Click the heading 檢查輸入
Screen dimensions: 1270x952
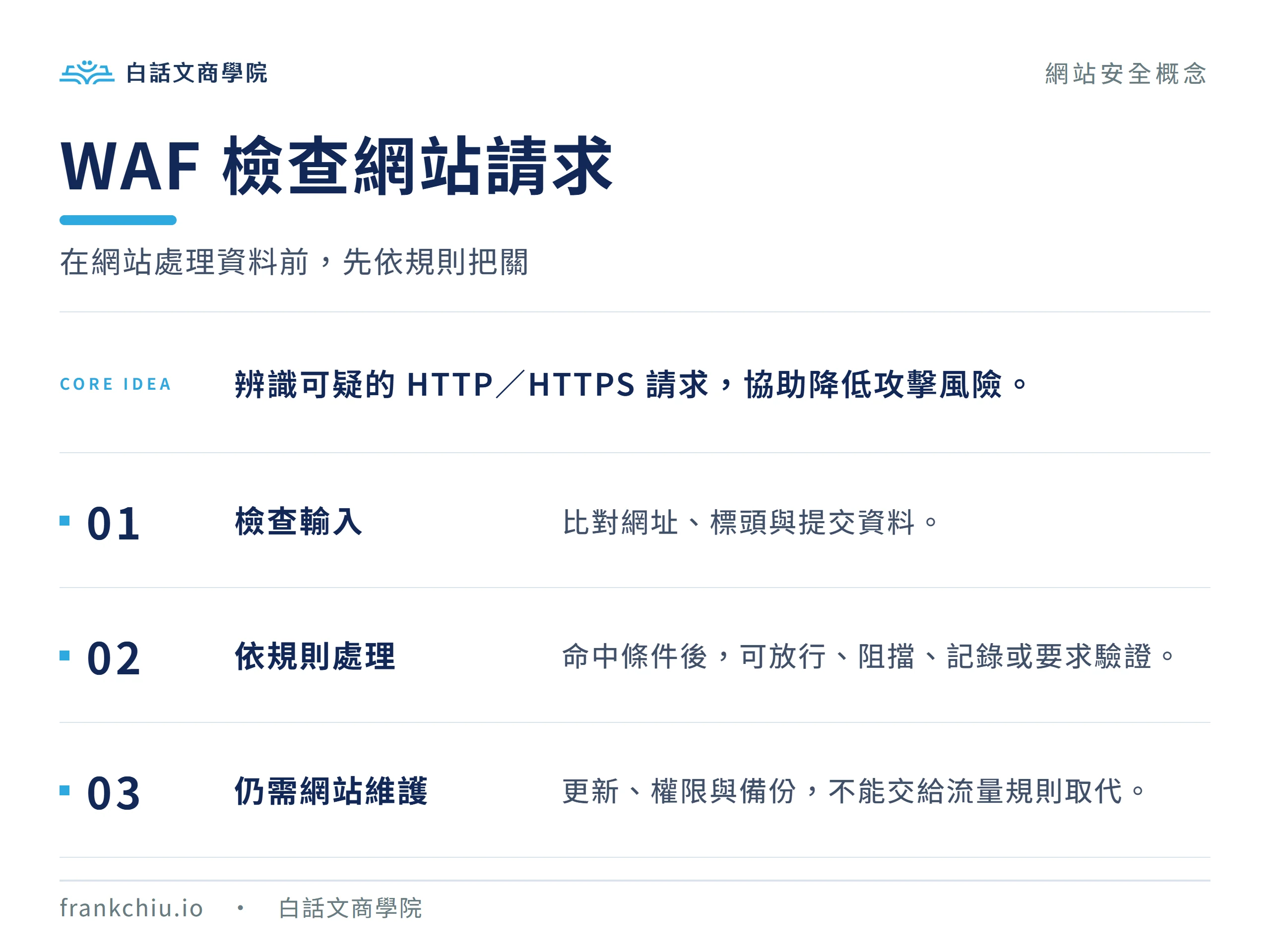[299, 521]
